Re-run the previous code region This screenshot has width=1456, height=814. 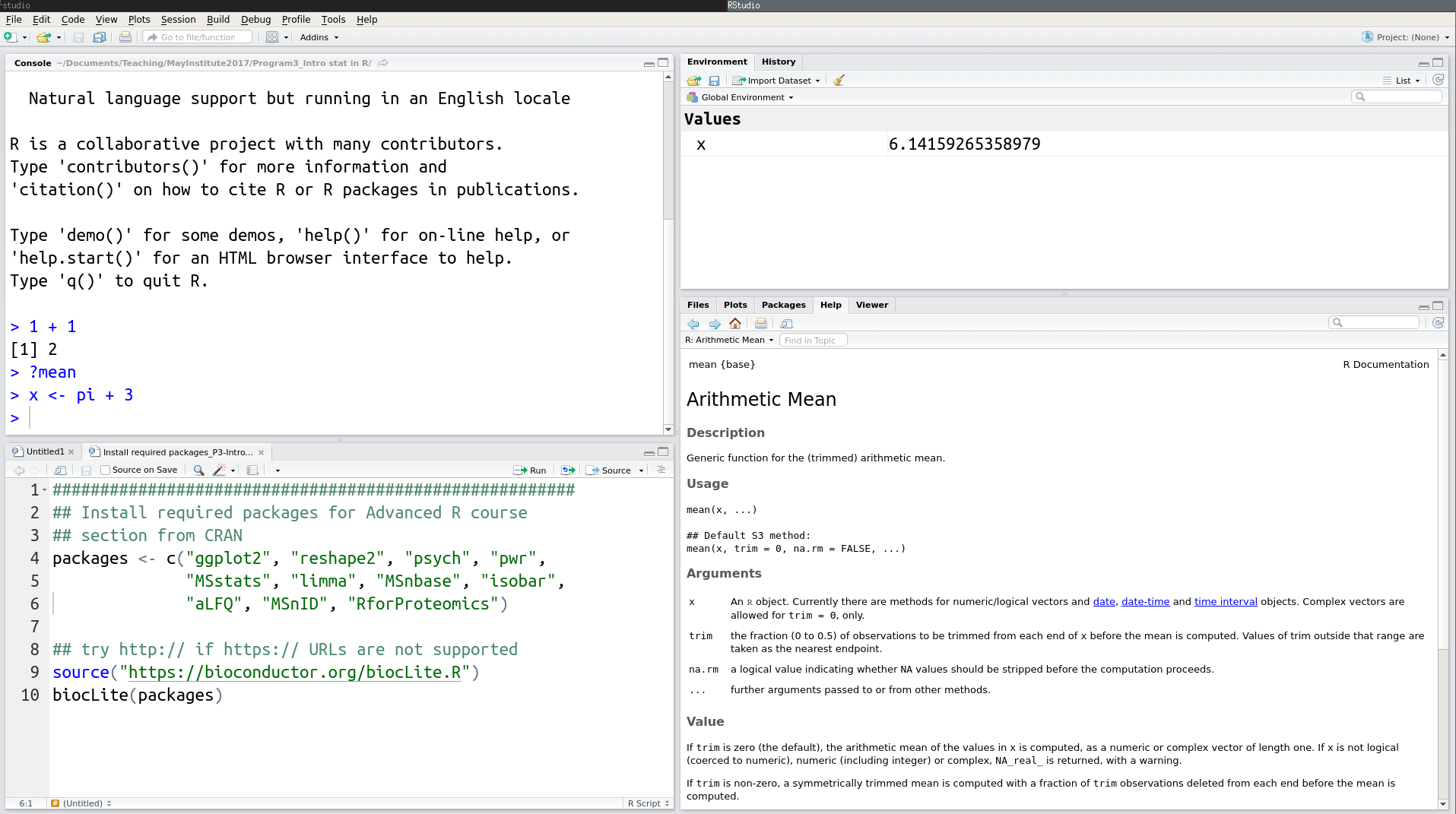click(x=568, y=470)
